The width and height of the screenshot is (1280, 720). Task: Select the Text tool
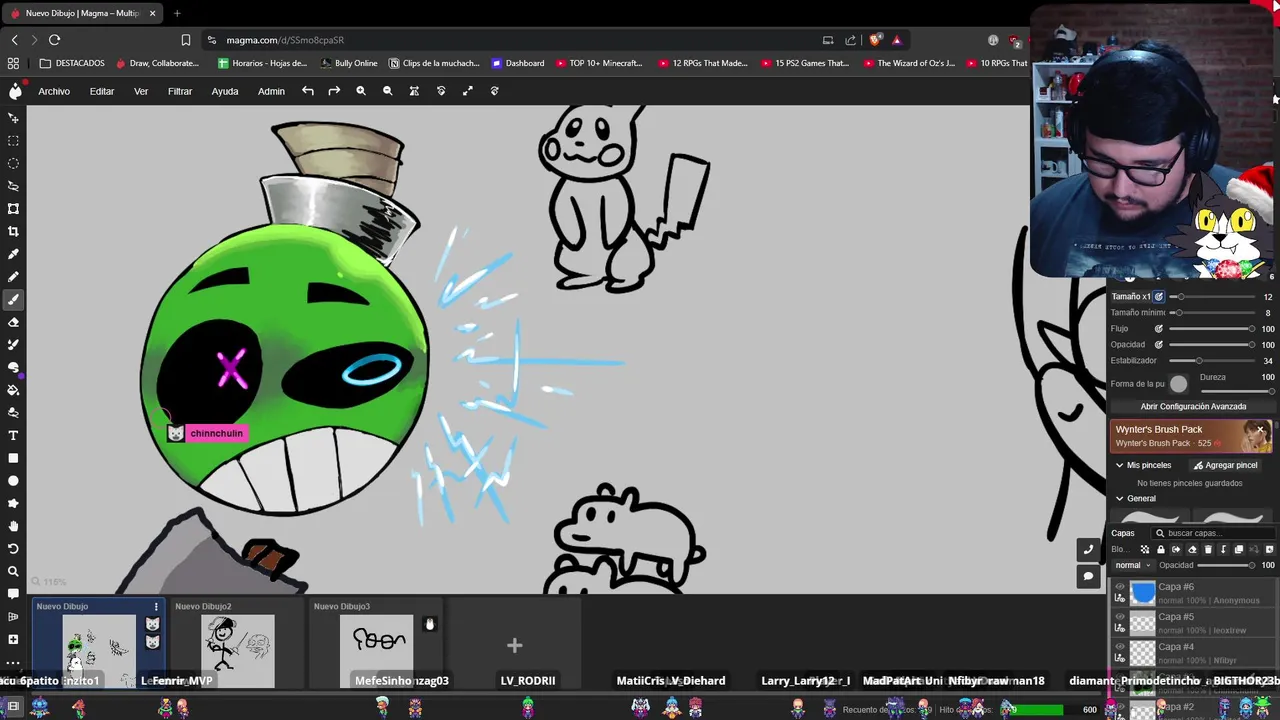click(x=13, y=435)
